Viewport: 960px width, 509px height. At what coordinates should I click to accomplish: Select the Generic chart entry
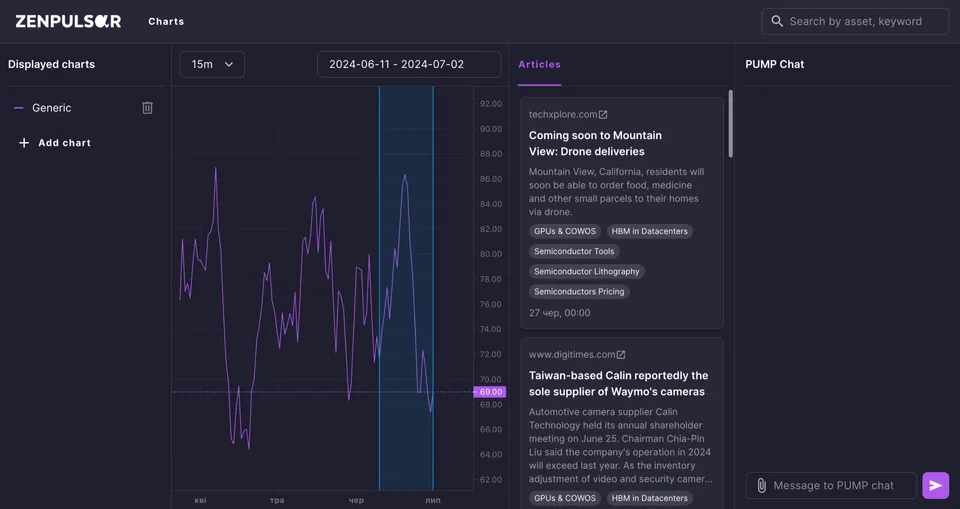(x=51, y=108)
